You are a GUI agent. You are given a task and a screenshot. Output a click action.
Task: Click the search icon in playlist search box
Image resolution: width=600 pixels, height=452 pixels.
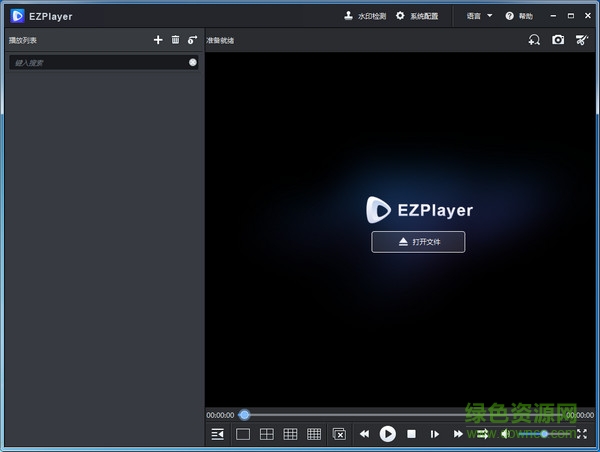[x=193, y=62]
